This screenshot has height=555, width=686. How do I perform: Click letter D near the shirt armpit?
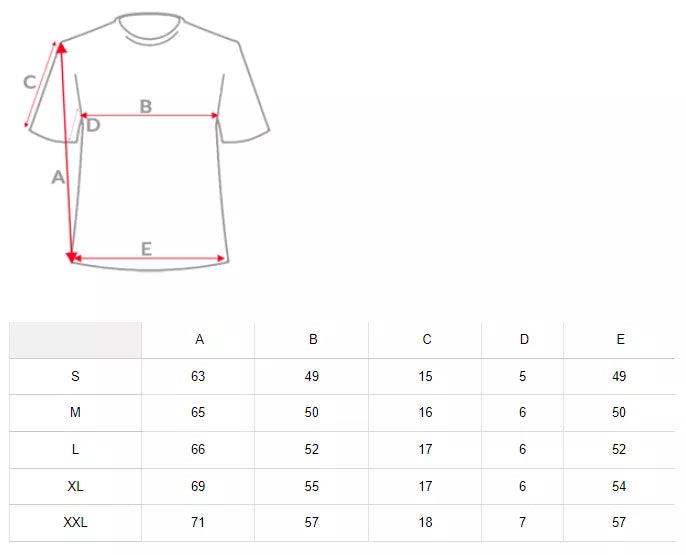[x=93, y=125]
